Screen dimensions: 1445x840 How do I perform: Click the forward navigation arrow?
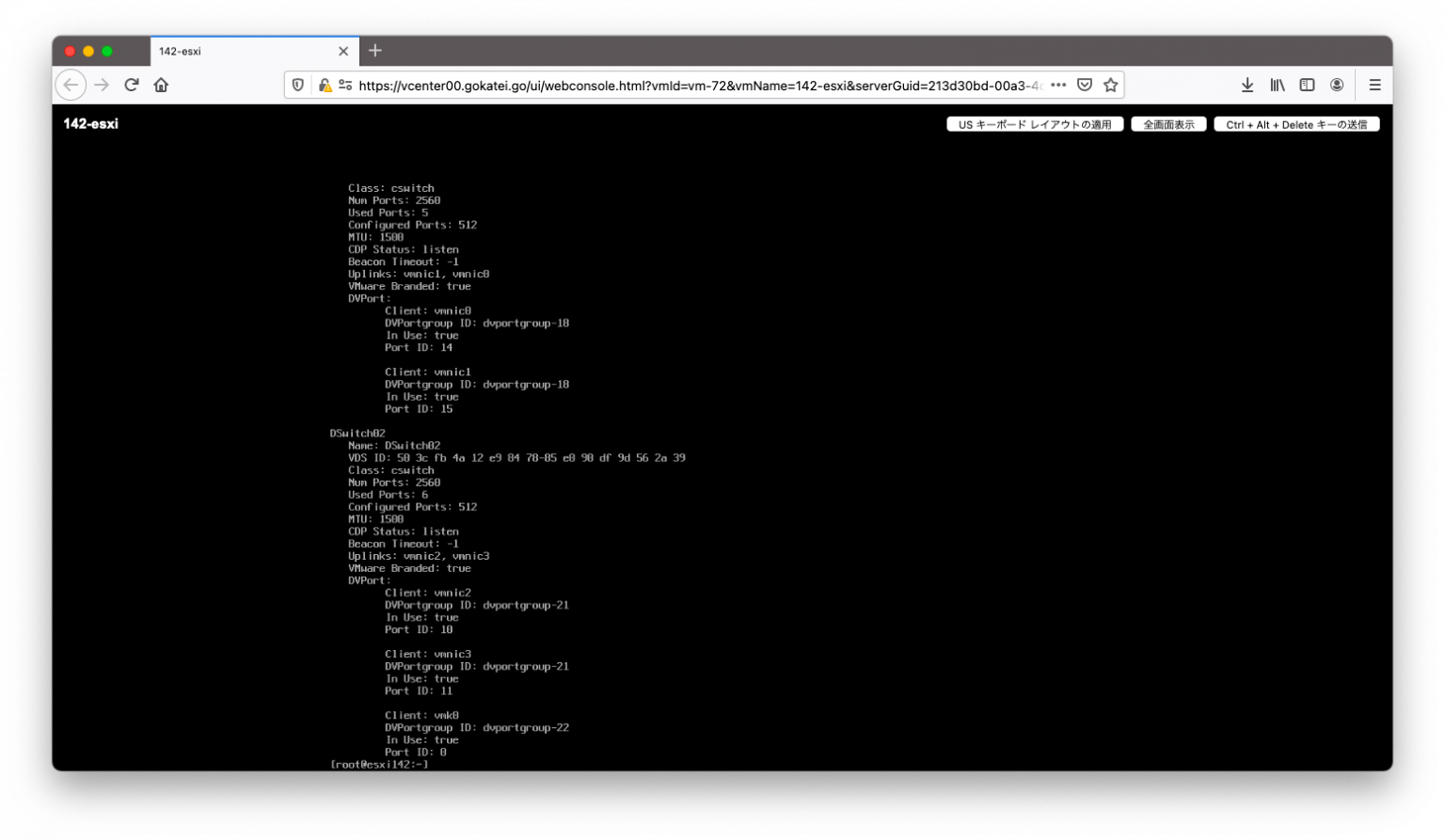(102, 84)
